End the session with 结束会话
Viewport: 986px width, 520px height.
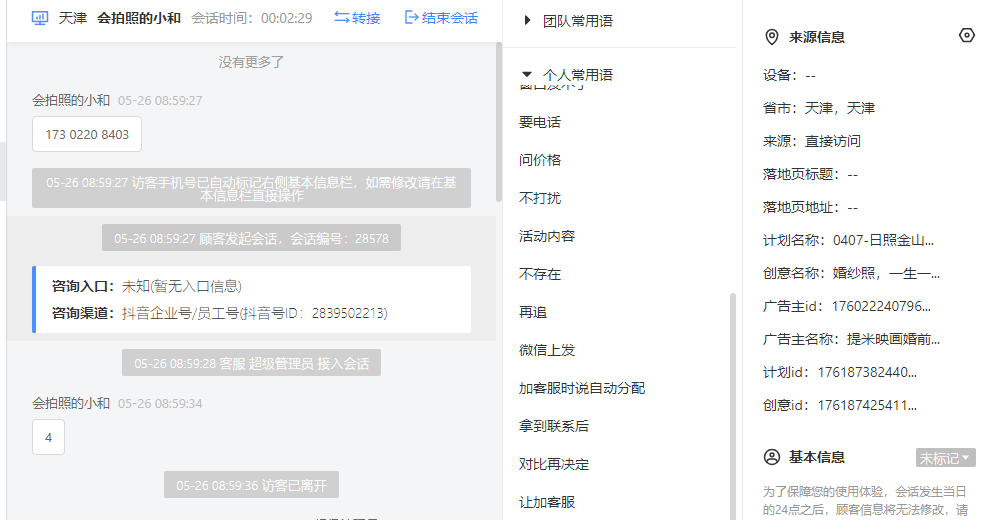pyautogui.click(x=441, y=18)
